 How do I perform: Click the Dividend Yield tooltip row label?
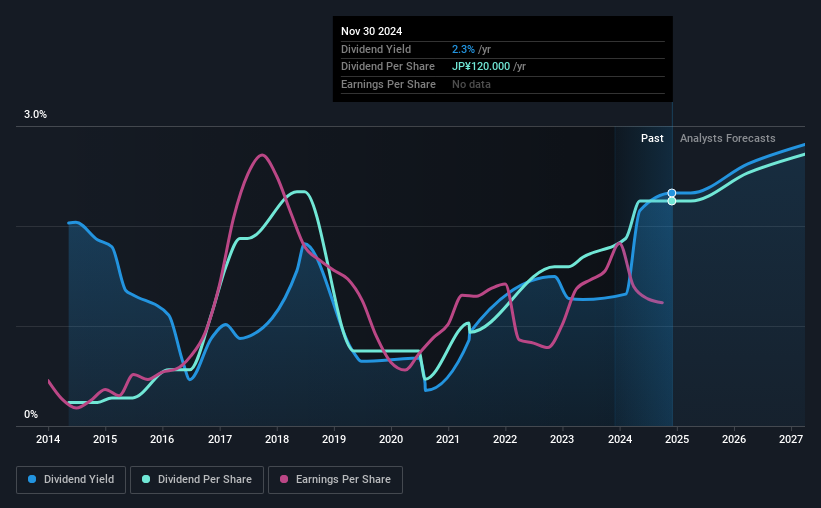[x=376, y=49]
